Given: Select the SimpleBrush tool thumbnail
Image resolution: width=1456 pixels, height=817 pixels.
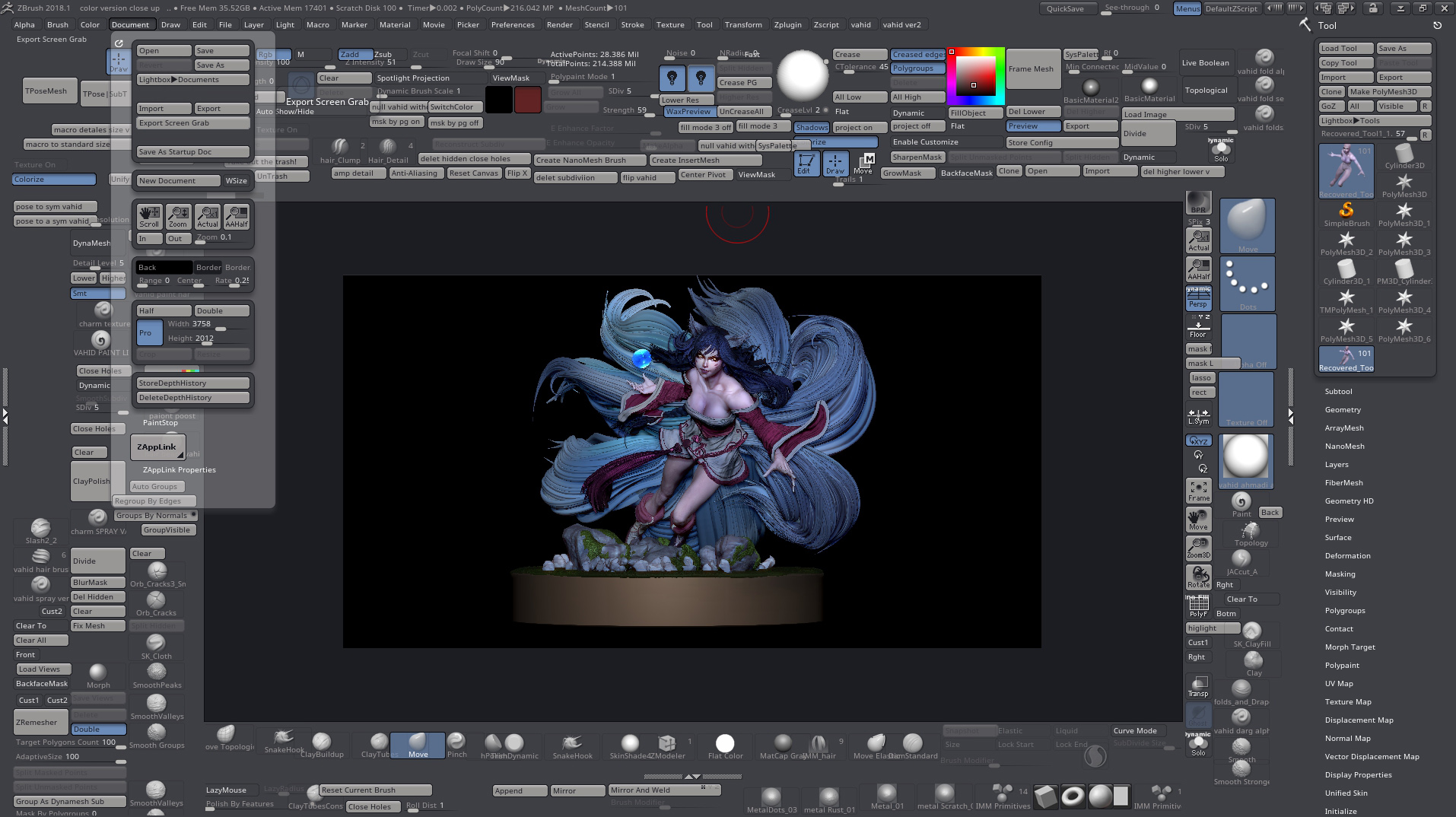Looking at the screenshot, I should pyautogui.click(x=1346, y=214).
